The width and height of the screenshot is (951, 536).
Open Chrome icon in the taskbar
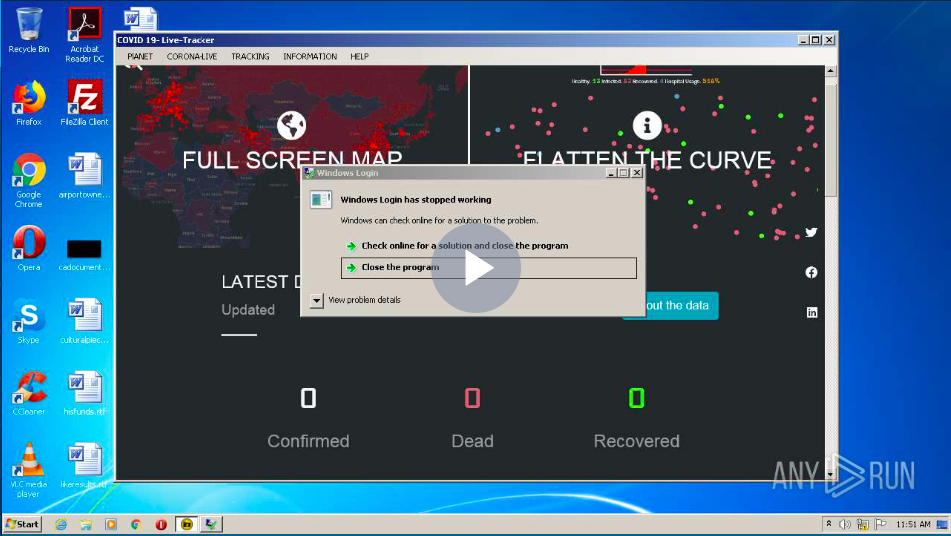(x=136, y=524)
